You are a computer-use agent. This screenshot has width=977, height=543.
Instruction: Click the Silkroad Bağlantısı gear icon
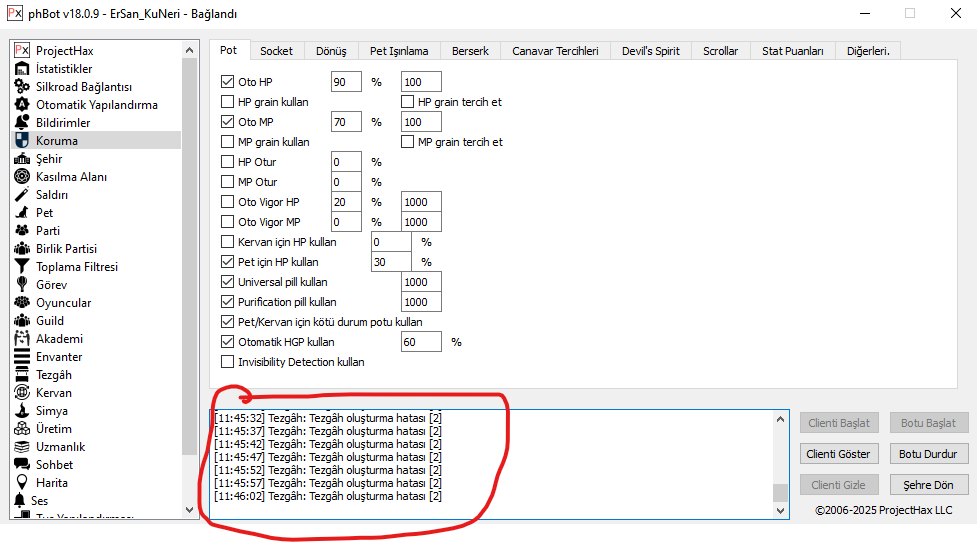pyautogui.click(x=22, y=87)
